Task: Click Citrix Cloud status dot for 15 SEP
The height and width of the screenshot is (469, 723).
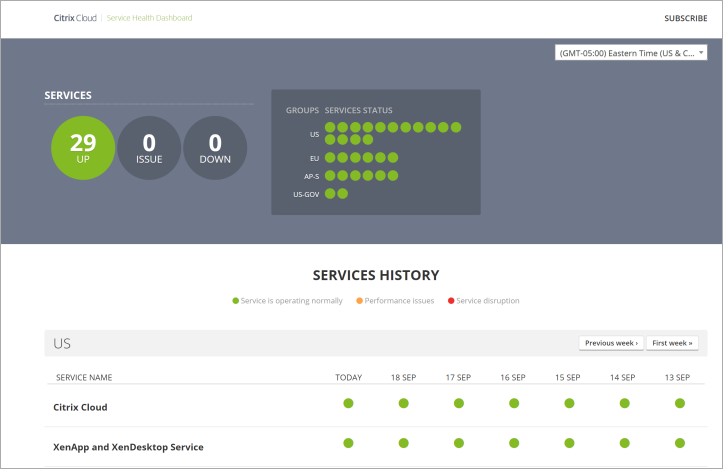Action: 569,404
